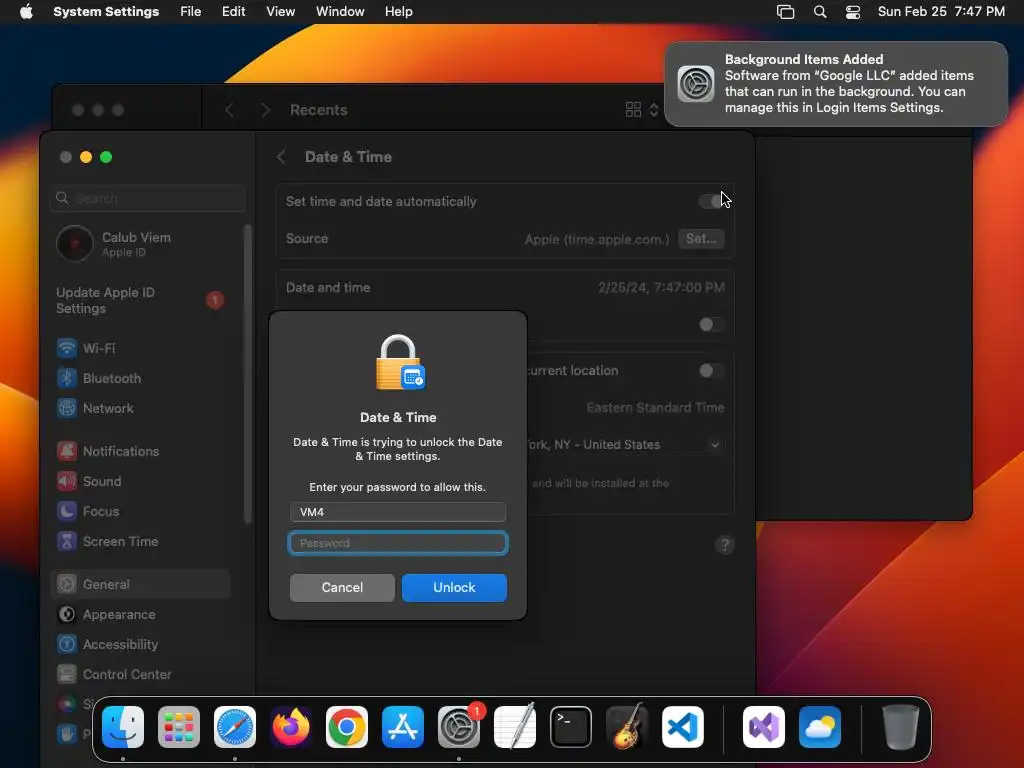This screenshot has height=768, width=1024.
Task: Open Calub Viem Apple ID profile
Action: coord(140,244)
